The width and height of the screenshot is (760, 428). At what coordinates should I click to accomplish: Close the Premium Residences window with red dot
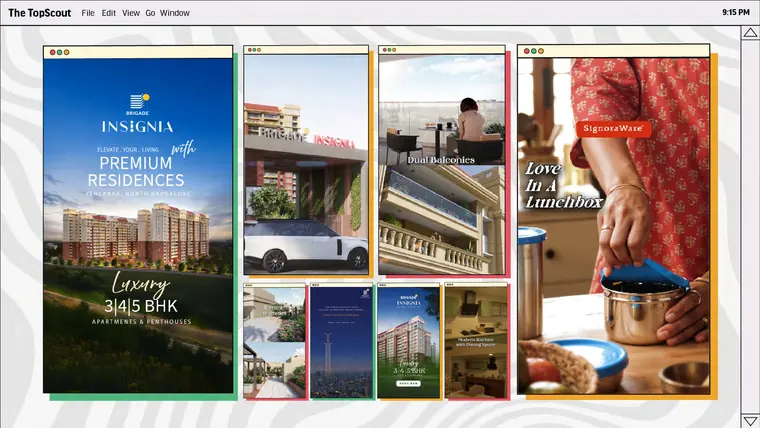pyautogui.click(x=52, y=52)
